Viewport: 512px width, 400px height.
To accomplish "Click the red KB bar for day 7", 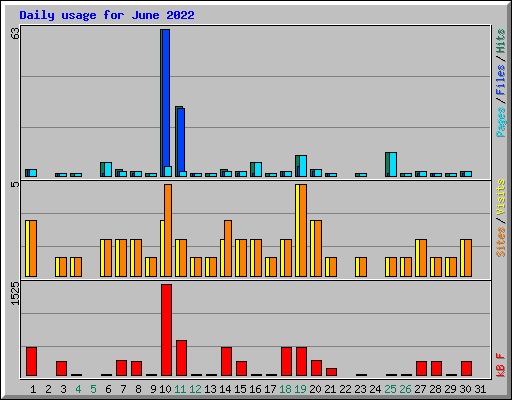I will (x=121, y=368).
